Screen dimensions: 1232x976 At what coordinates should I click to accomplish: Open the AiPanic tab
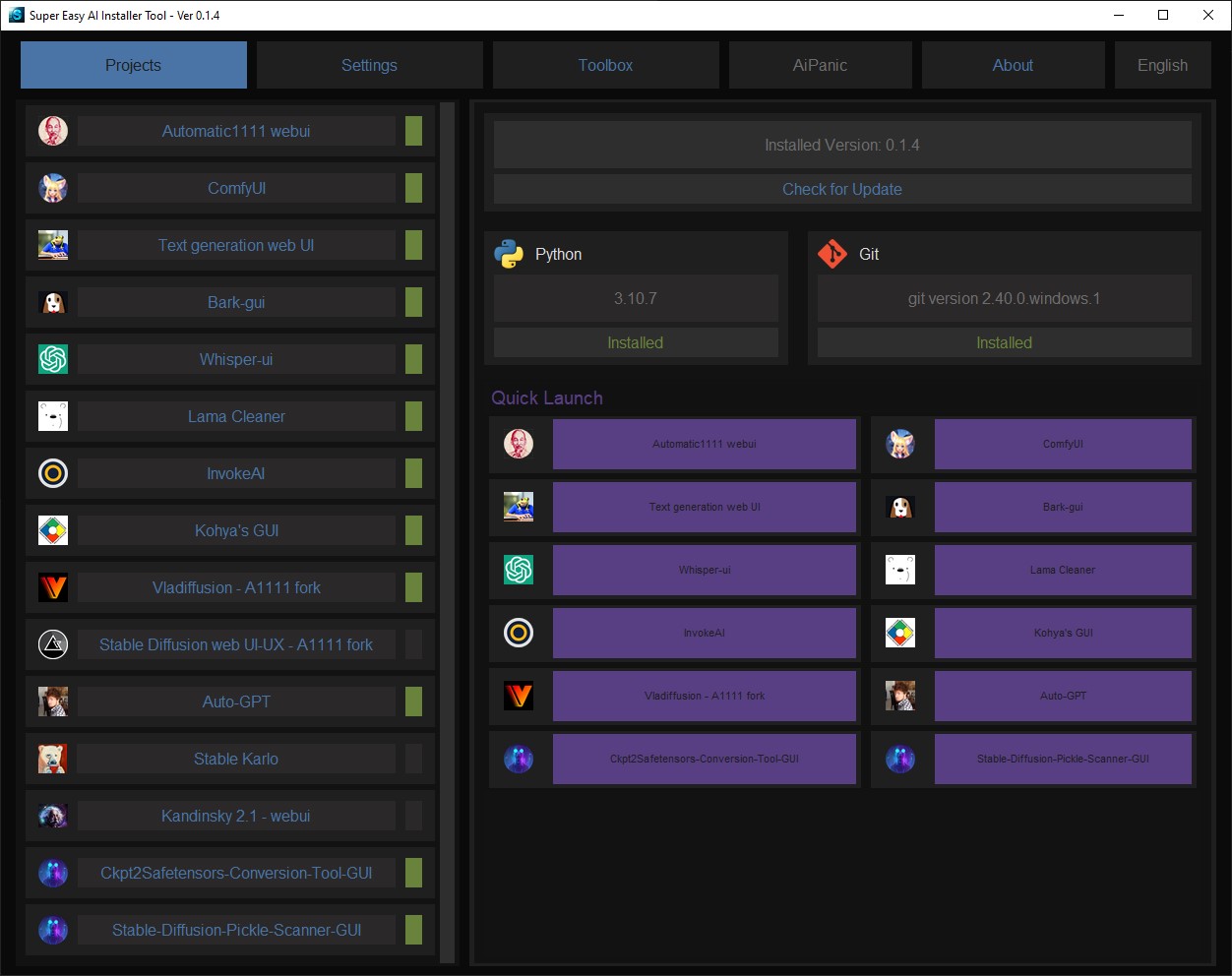[820, 65]
